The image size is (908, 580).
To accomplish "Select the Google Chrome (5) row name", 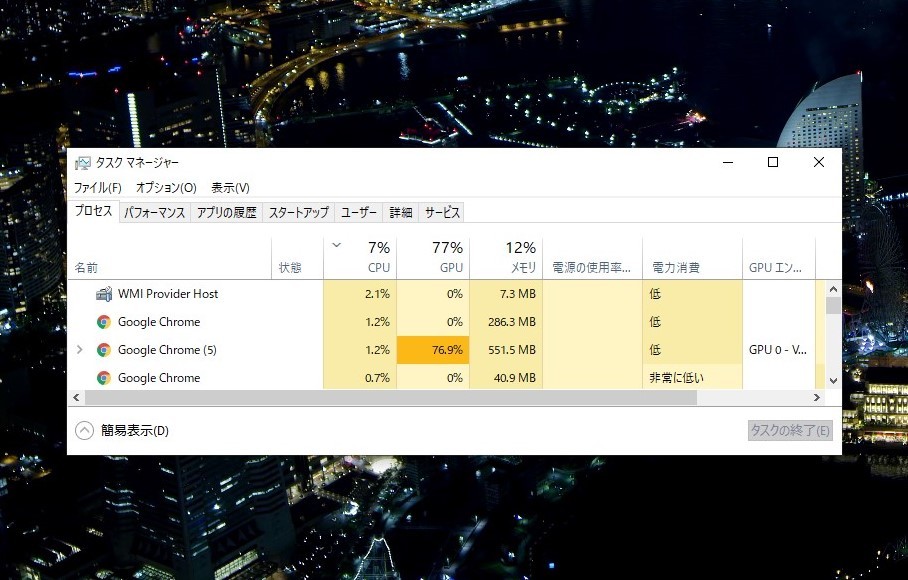I will (x=167, y=350).
